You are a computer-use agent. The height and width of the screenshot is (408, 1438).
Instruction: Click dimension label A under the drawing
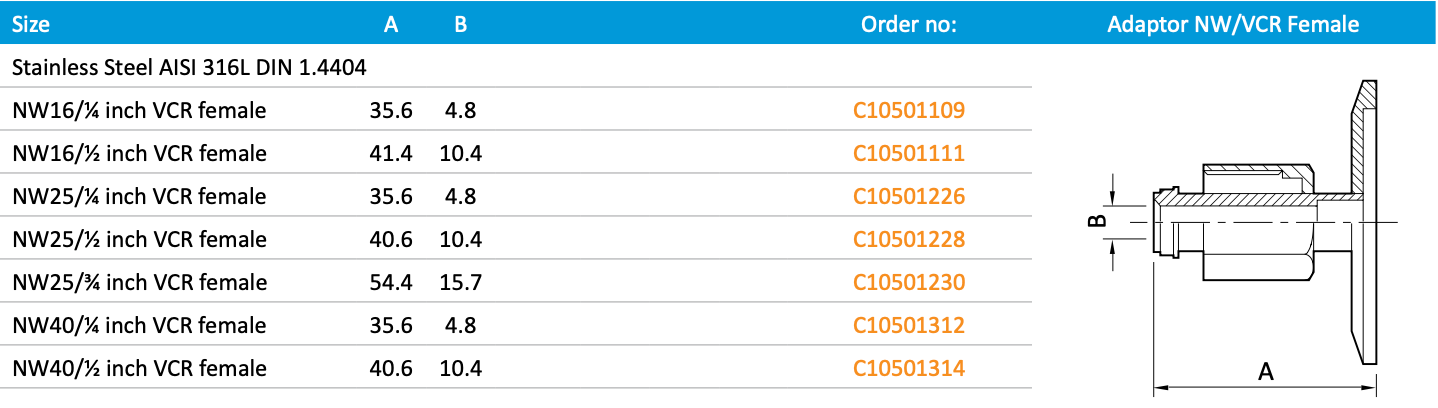1265,372
